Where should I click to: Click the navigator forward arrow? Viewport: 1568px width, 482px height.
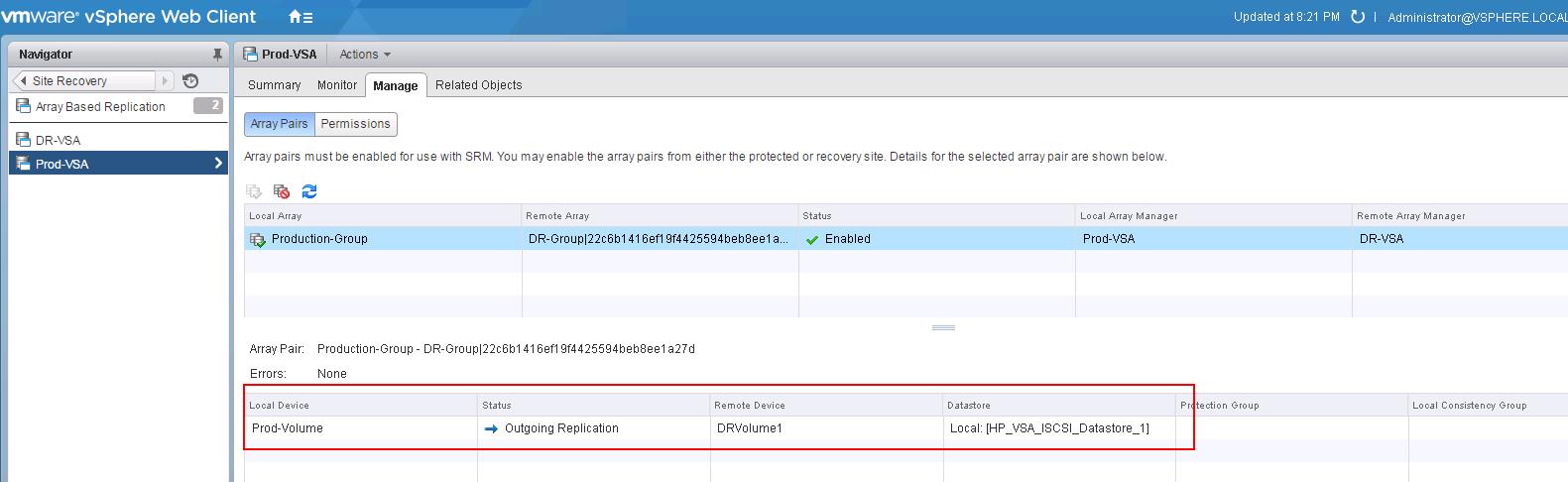point(166,81)
